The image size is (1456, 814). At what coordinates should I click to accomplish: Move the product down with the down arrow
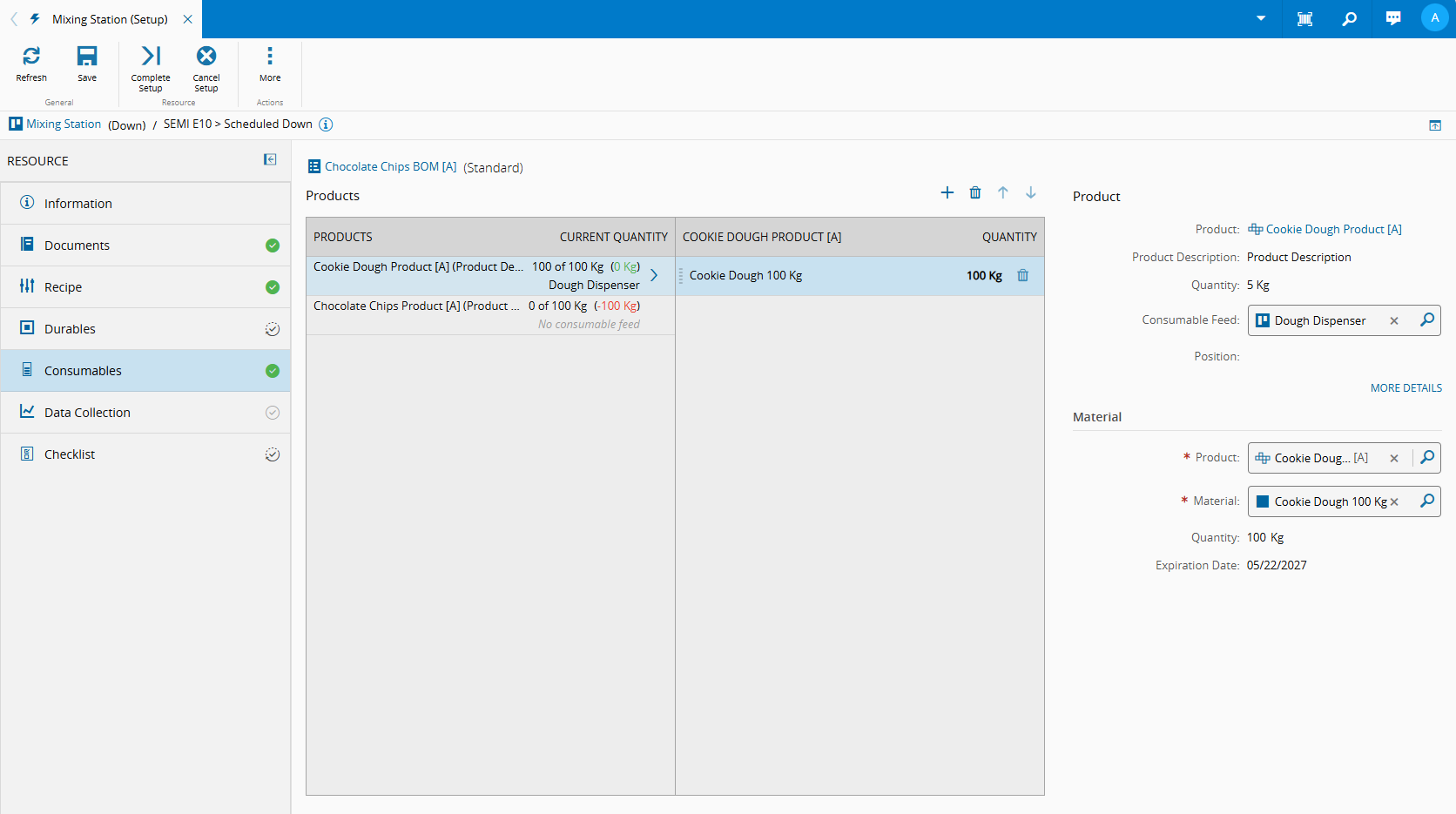click(1031, 192)
